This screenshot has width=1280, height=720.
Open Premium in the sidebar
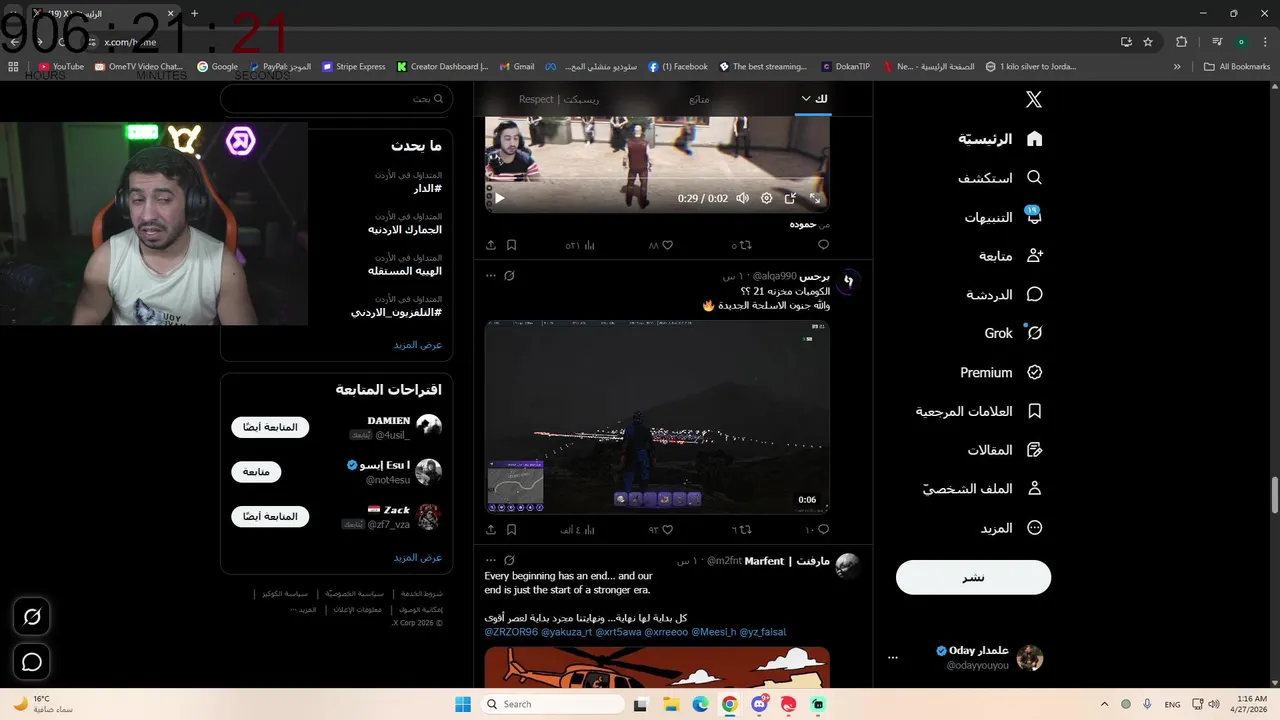pyautogui.click(x=1002, y=372)
